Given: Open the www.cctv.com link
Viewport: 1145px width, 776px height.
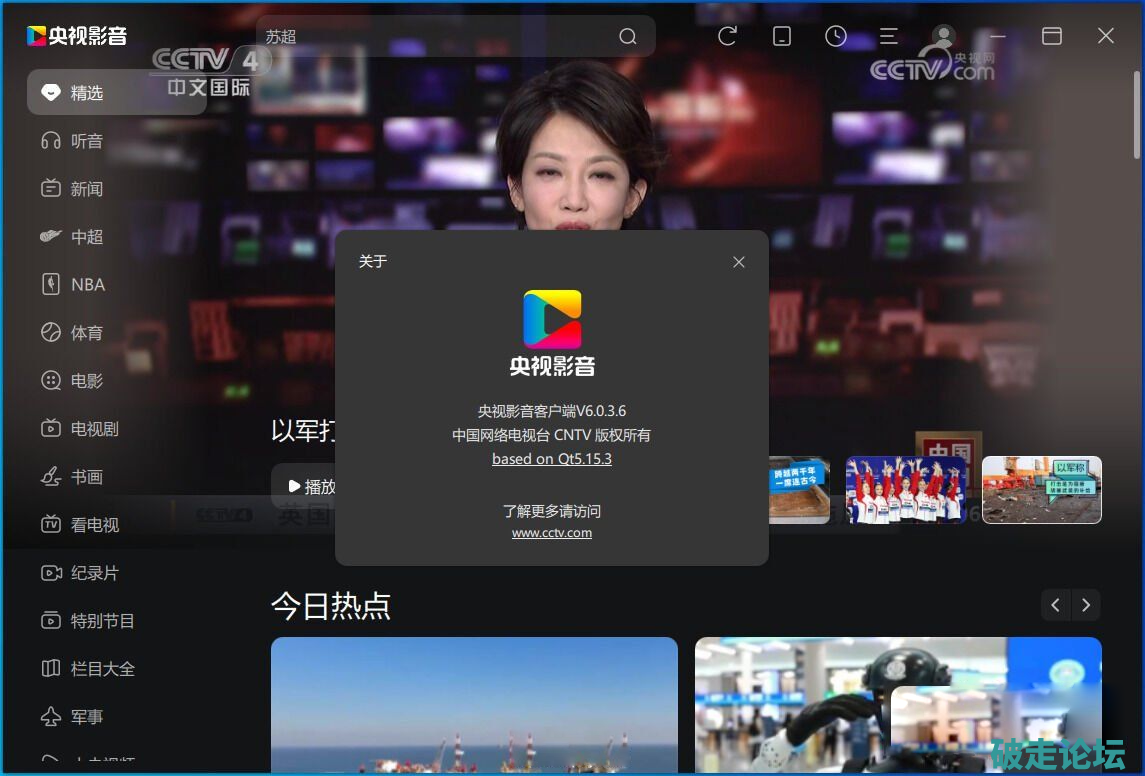Looking at the screenshot, I should pos(552,533).
